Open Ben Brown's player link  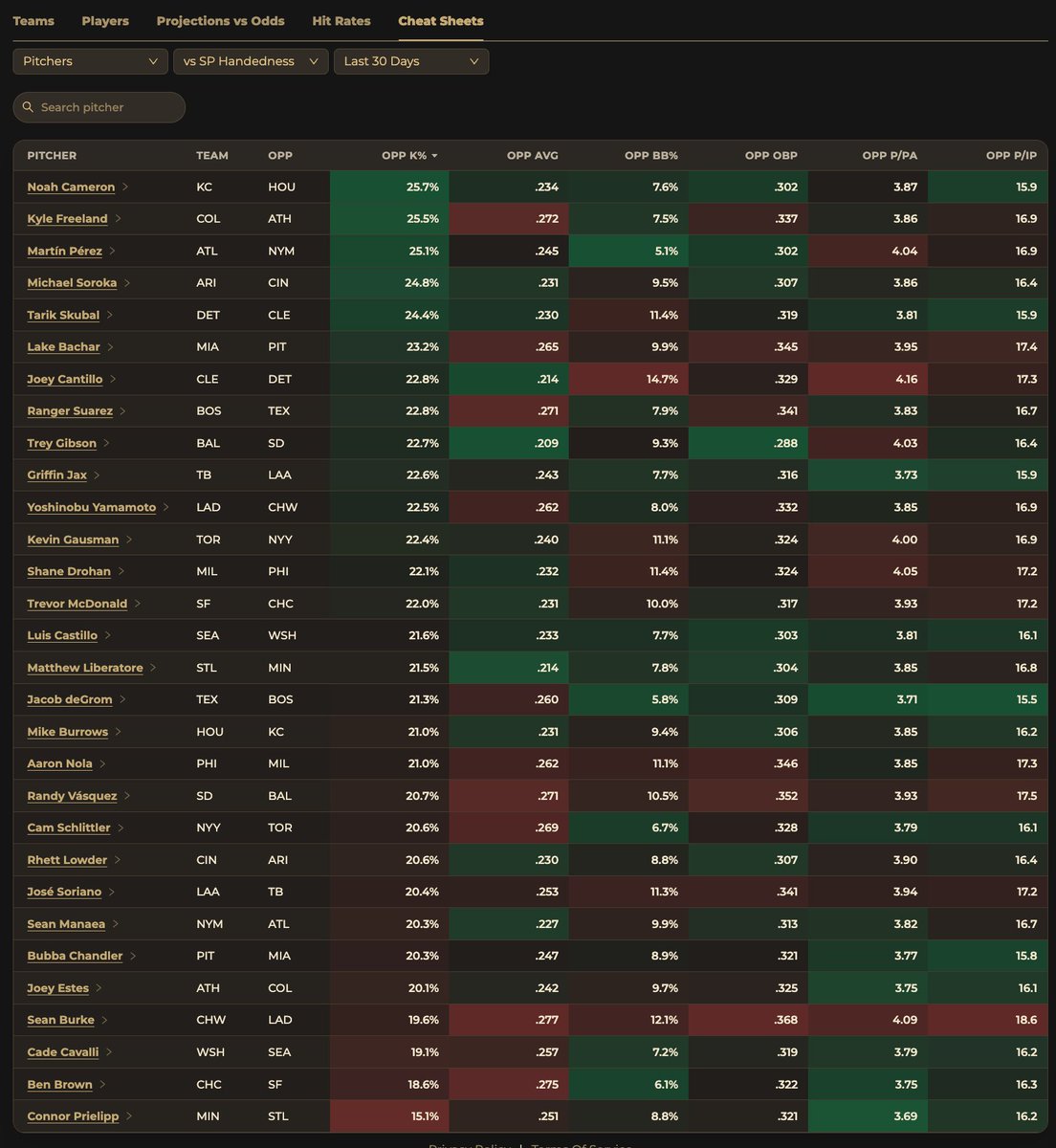[59, 1085]
